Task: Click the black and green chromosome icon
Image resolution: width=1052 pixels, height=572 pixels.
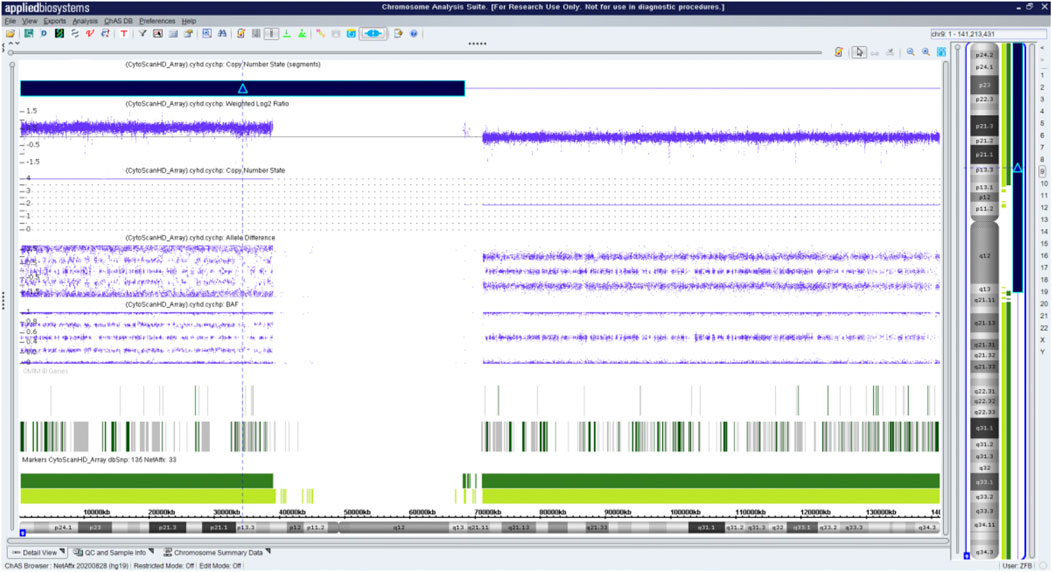Action: point(59,34)
